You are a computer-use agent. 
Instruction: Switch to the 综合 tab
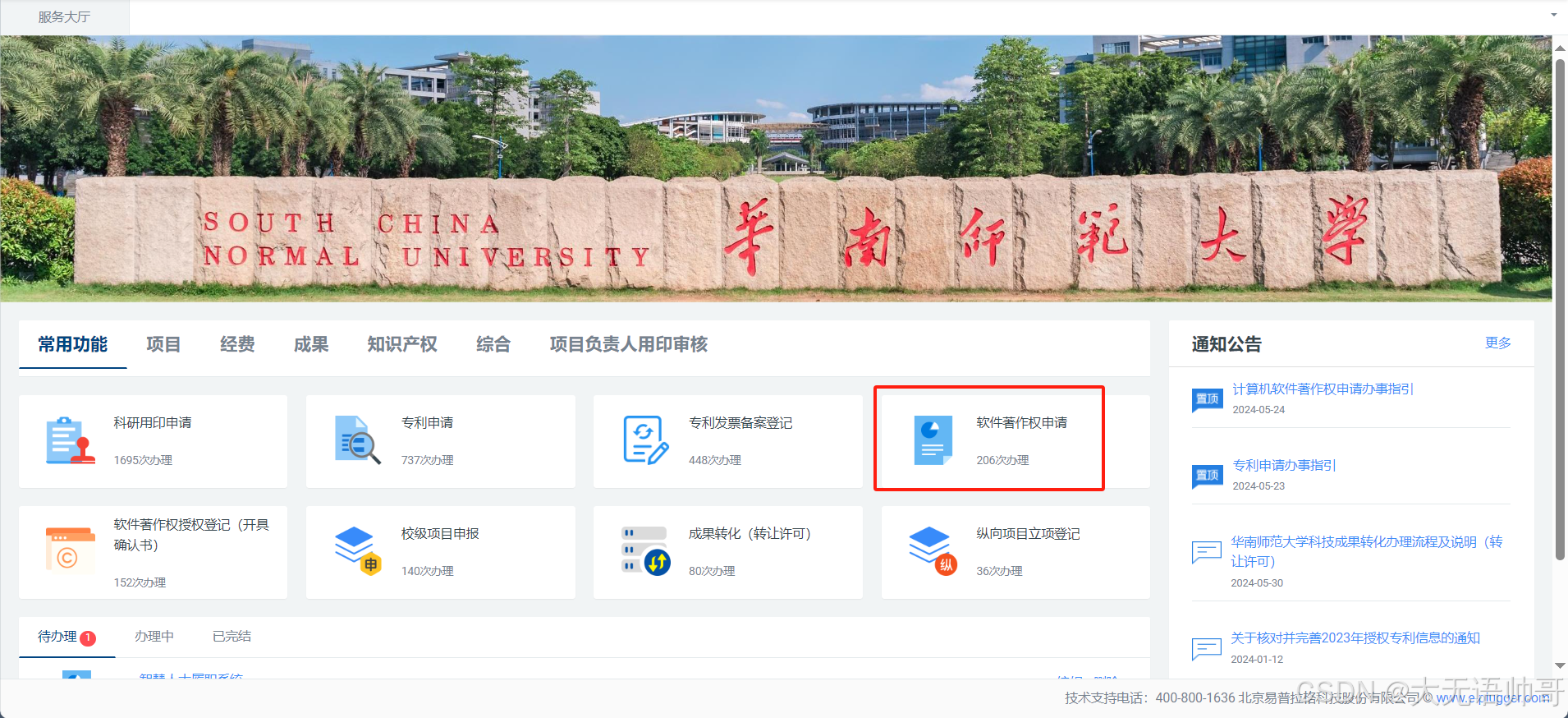[x=493, y=344]
